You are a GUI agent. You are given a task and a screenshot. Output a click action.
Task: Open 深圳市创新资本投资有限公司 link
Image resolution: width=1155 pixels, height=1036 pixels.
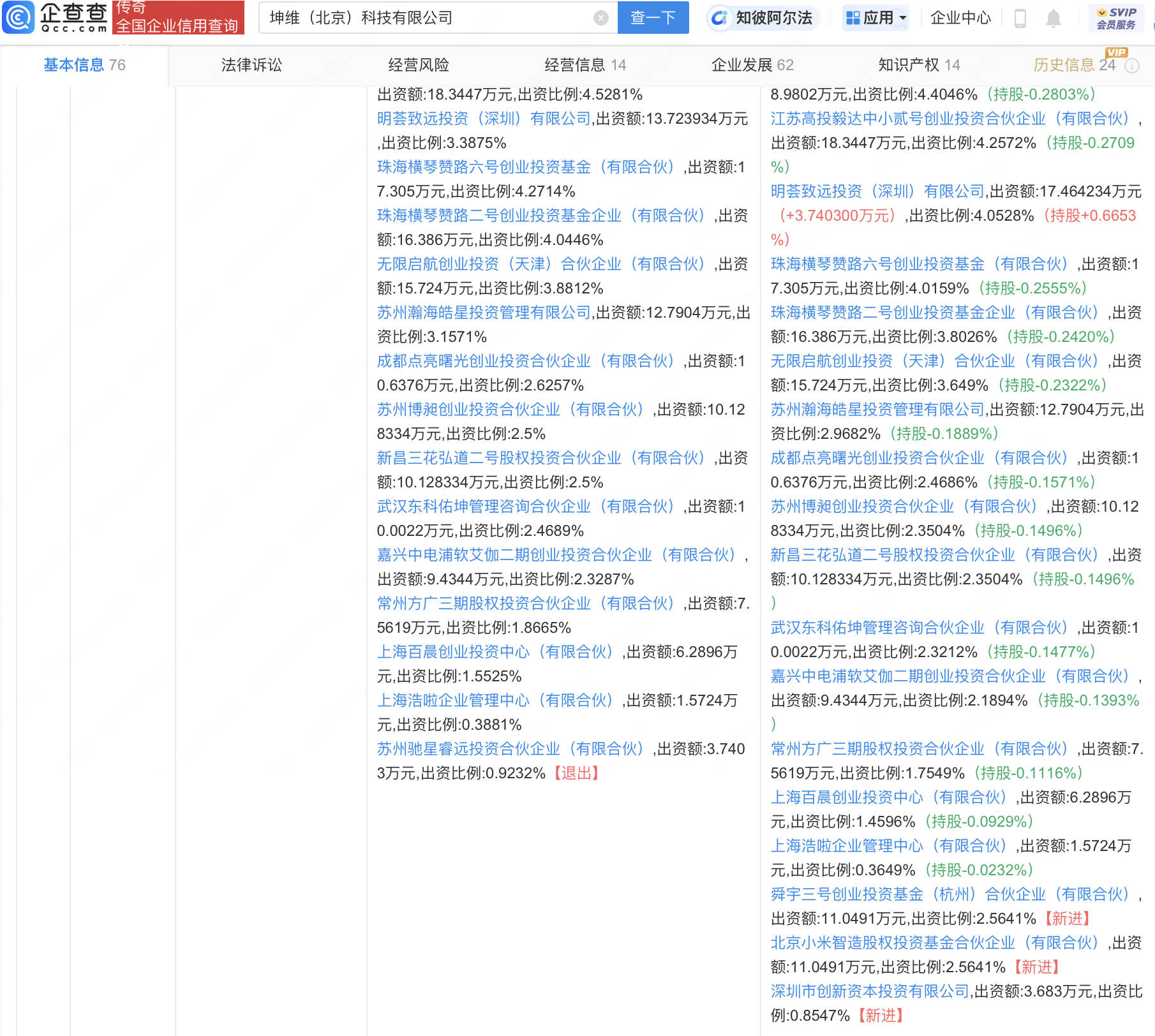point(870,991)
